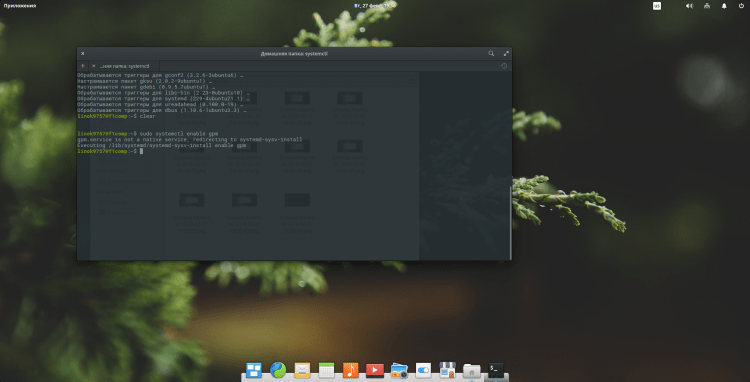Click the line mentioning libc-bin triggers
This screenshot has width=750, height=382.
tap(164, 93)
